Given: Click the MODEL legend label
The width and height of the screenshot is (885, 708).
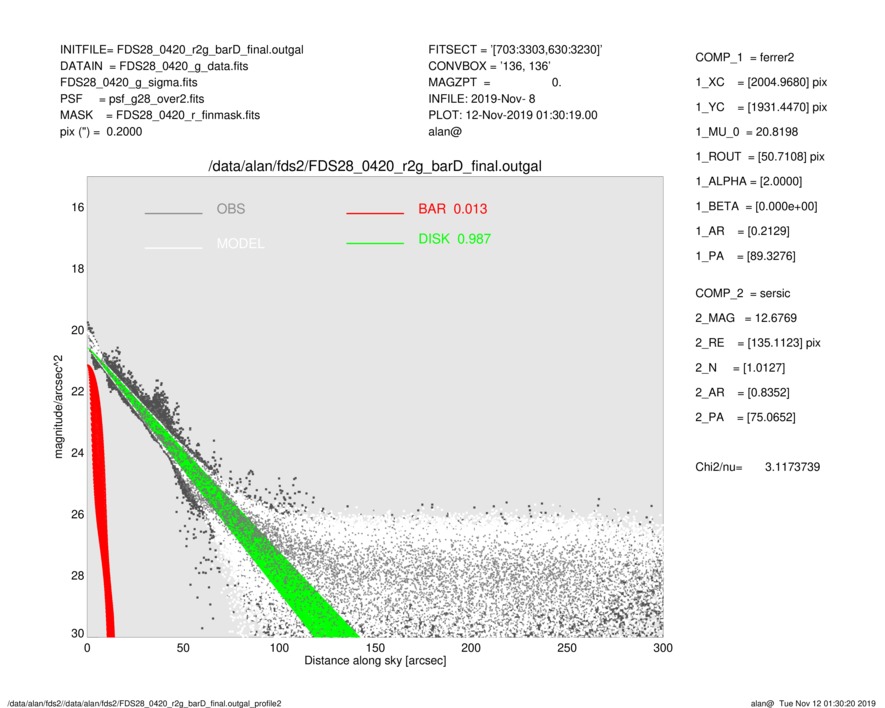Looking at the screenshot, I should (x=240, y=243).
